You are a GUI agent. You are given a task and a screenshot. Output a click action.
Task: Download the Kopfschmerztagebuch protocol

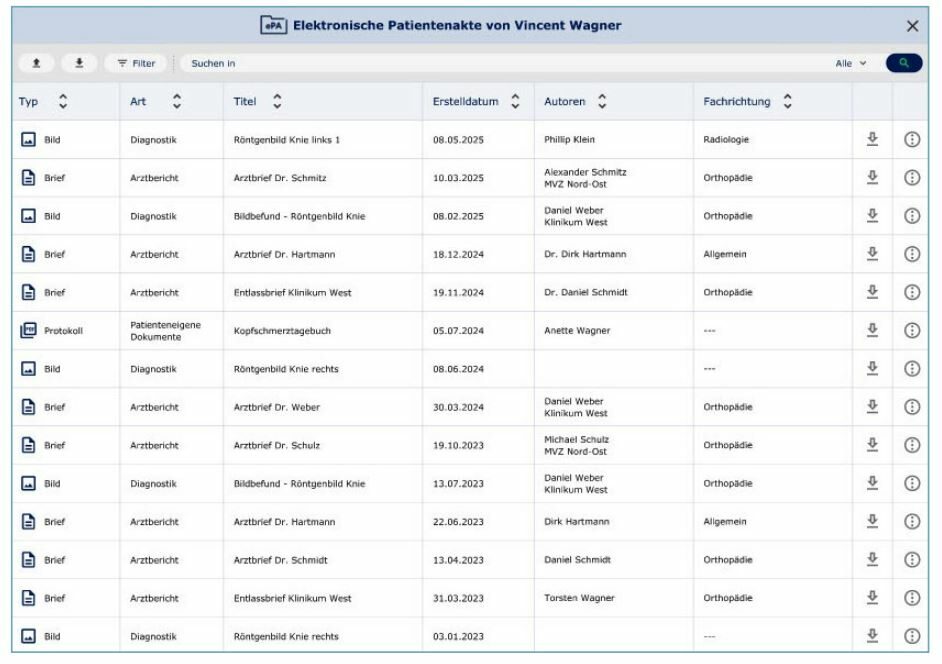coord(872,330)
